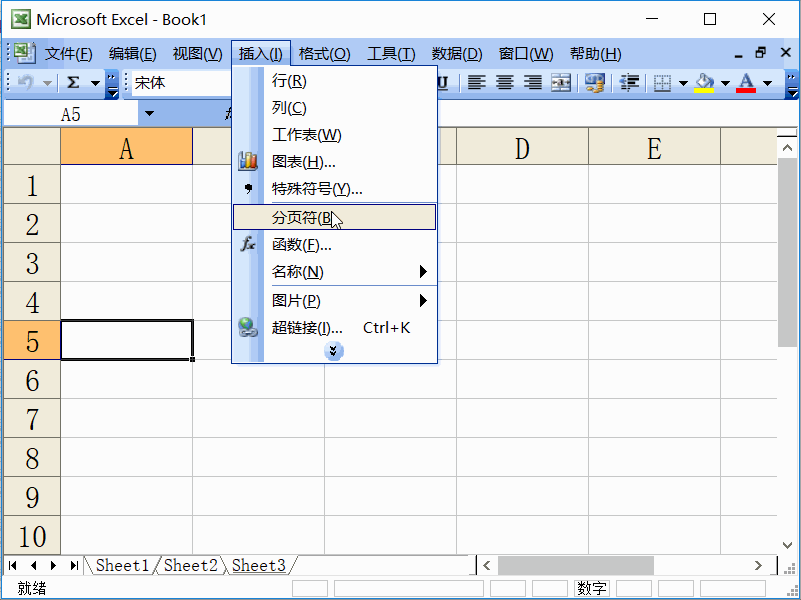
Task: Click the Select All corner button
Action: [x=32, y=147]
